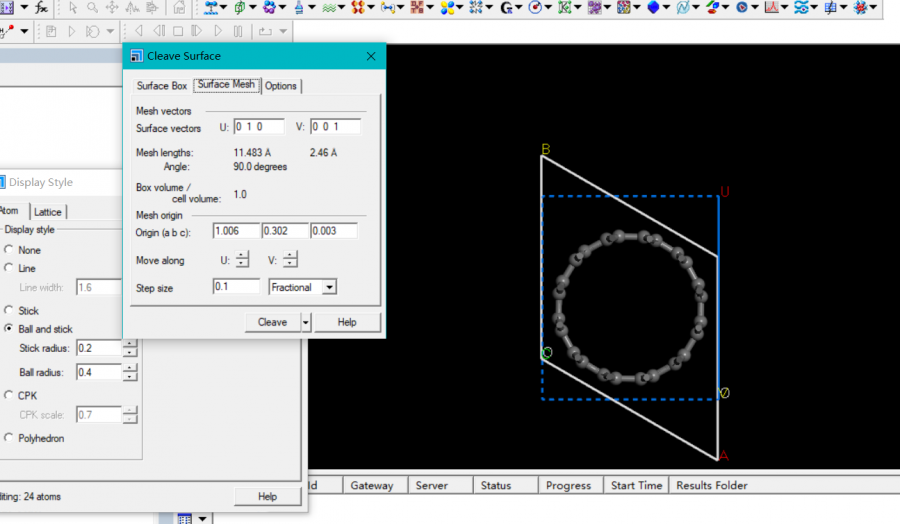Click the fx function icon in toolbar
The image size is (900, 524).
coord(41,7)
